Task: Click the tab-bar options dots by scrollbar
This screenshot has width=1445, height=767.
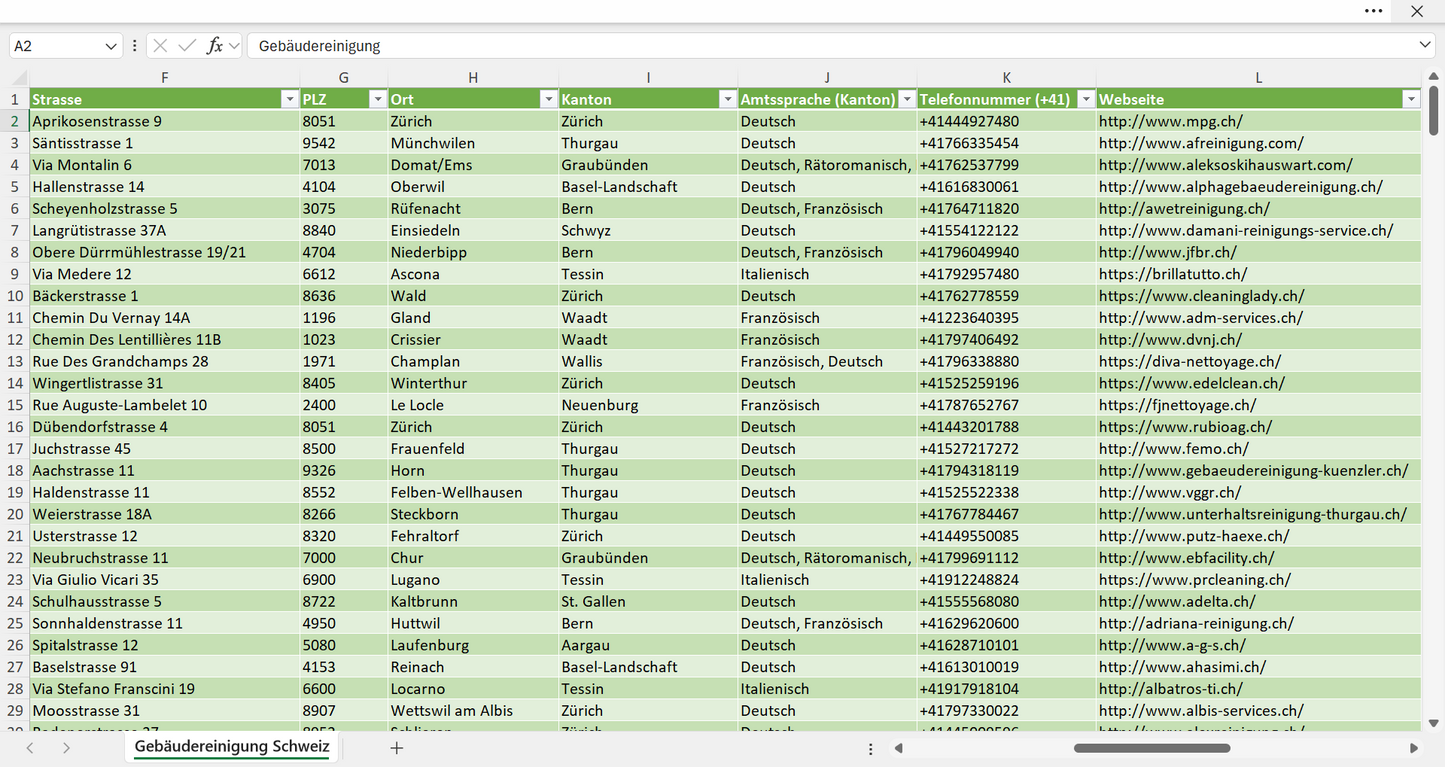Action: [871, 748]
